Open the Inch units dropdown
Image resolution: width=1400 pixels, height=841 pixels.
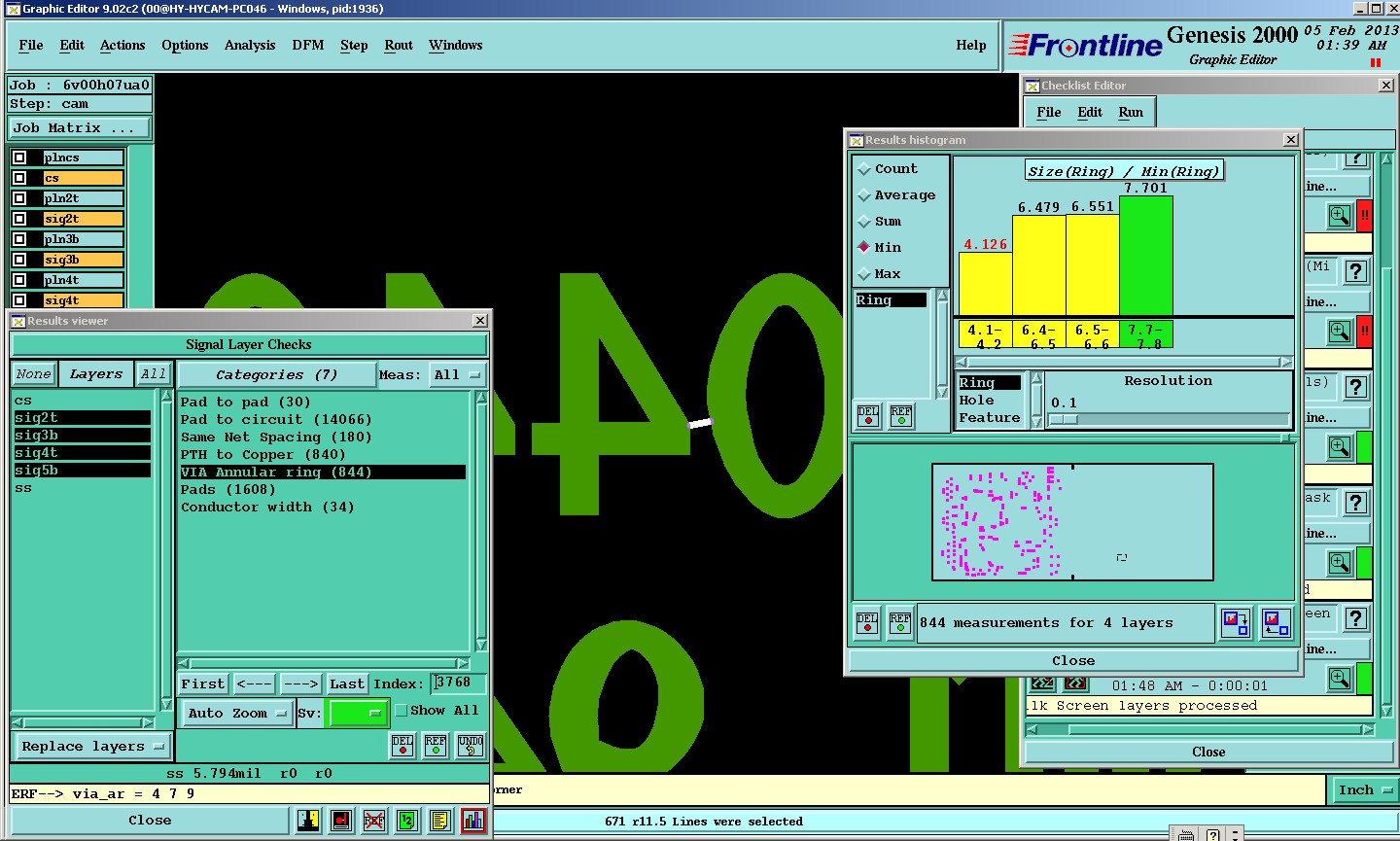tap(1364, 790)
